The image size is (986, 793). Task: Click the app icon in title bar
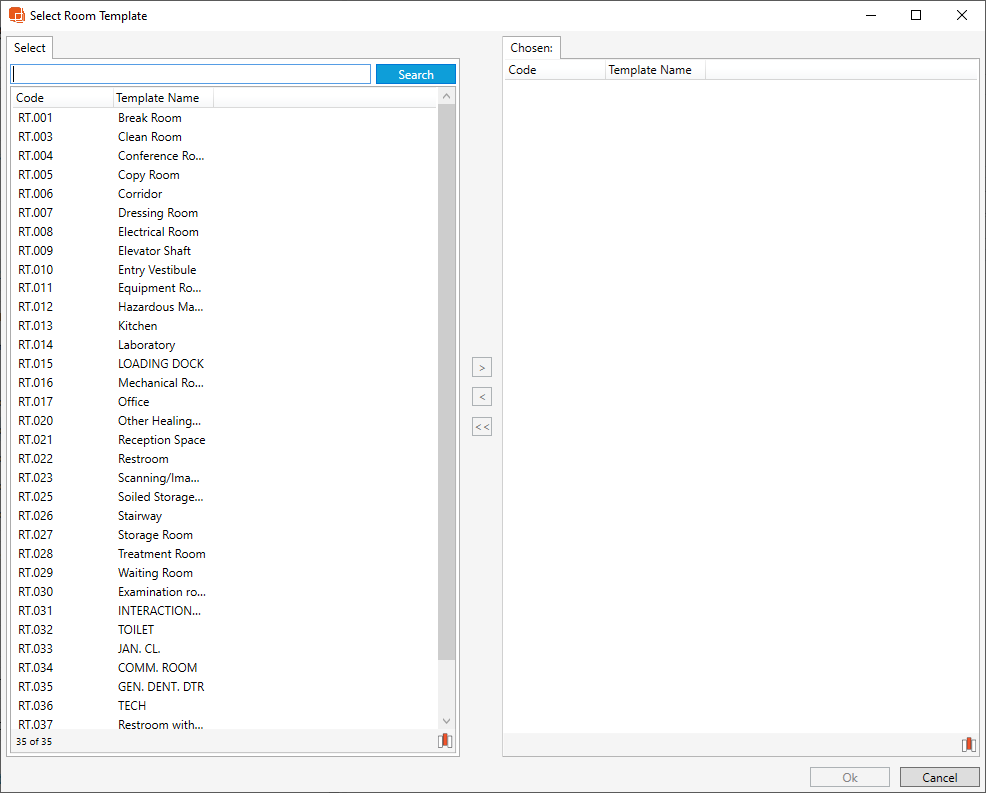(16, 16)
